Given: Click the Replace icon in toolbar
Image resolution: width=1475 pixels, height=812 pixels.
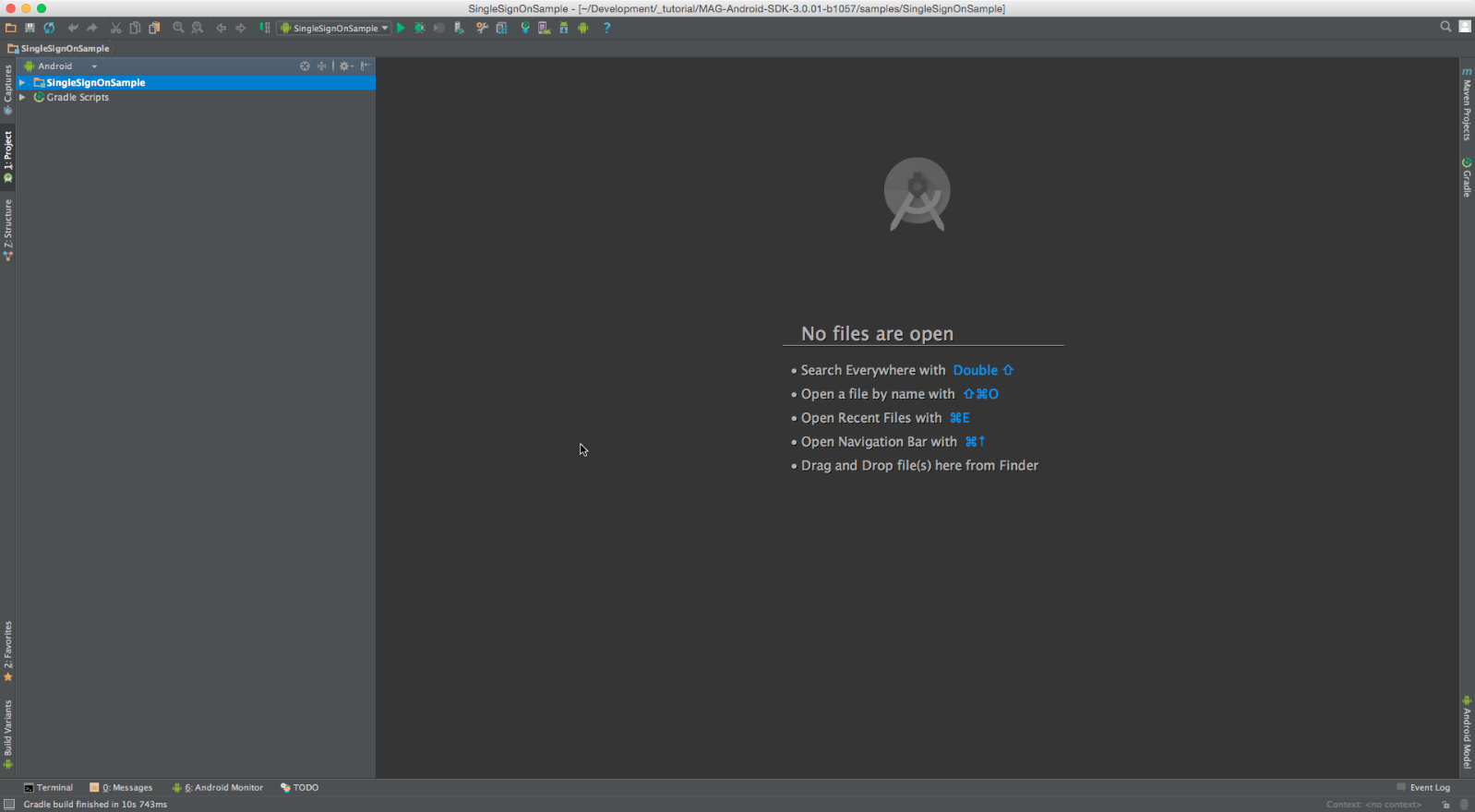Looking at the screenshot, I should 198,28.
